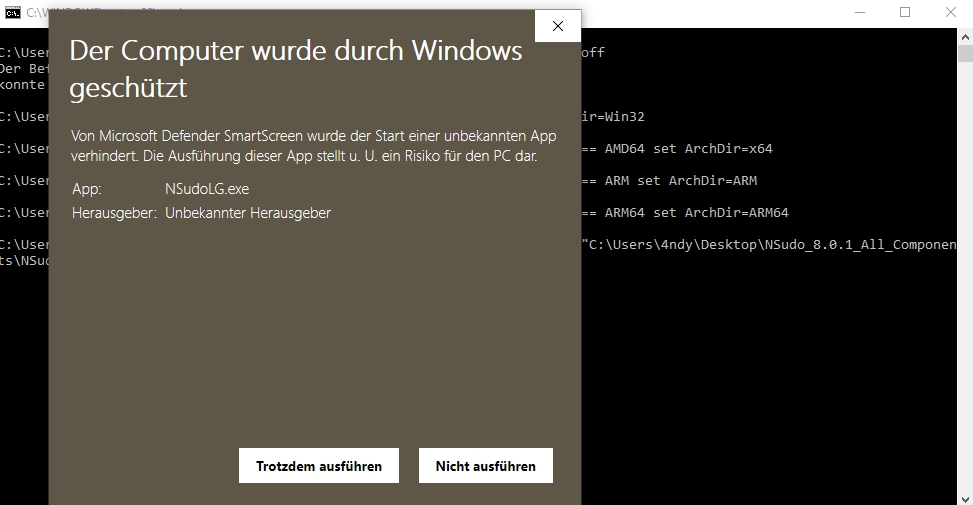973x505 pixels.
Task: Click console text 'ARM64 set ArchDir=ARM64'
Action: tap(696, 213)
